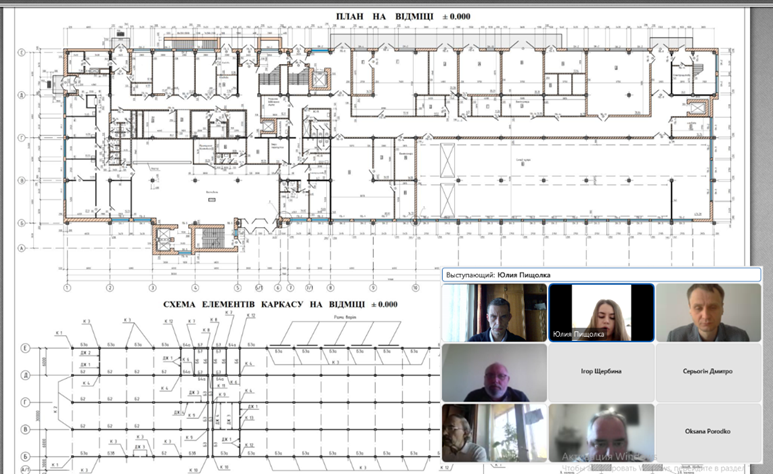773x474 pixels.
Task: Click axis letter 'А' beside the floor plan
Action: [x=22, y=248]
